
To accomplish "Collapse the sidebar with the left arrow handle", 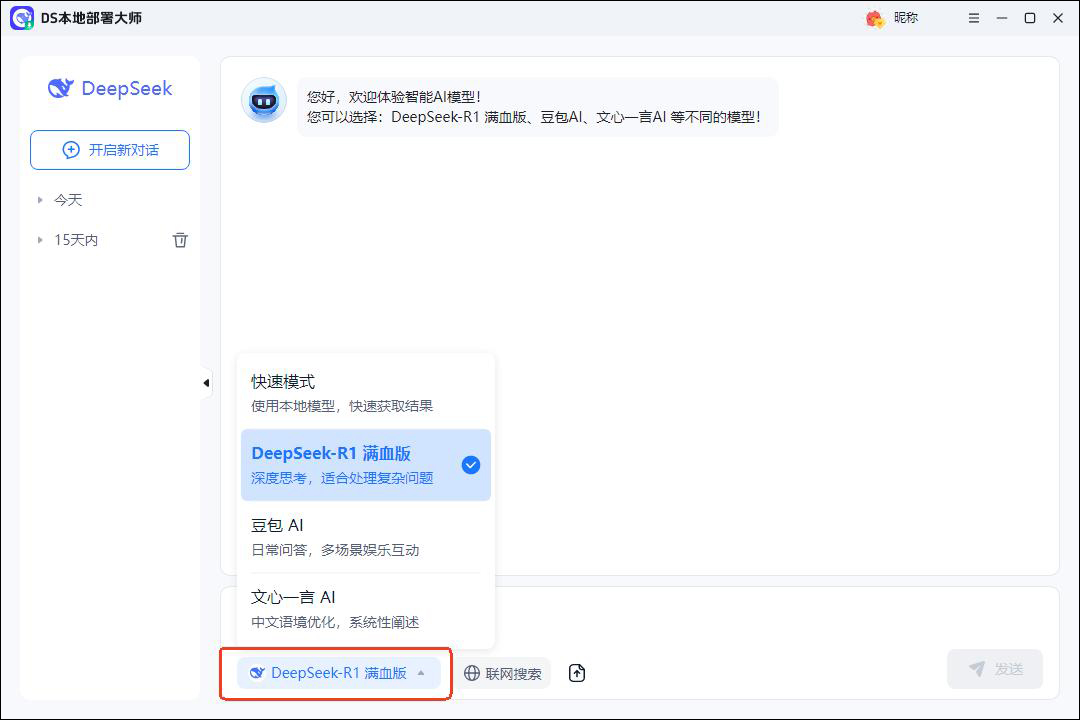I will [206, 383].
